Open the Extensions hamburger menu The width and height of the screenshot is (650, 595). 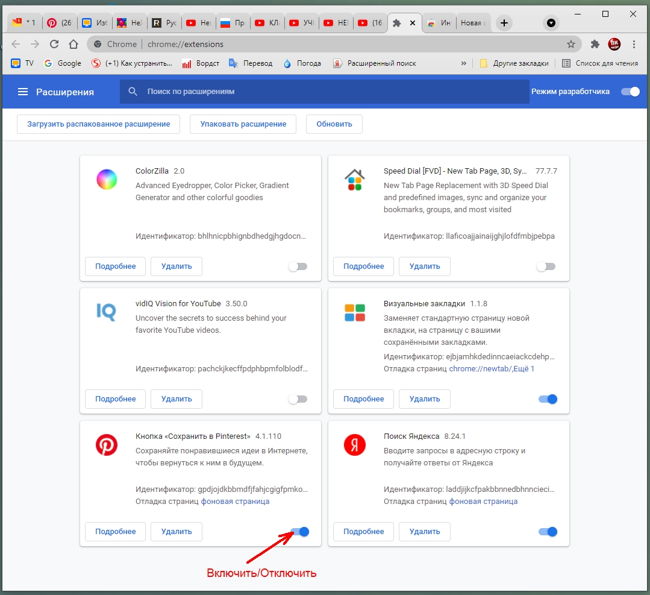(x=23, y=92)
